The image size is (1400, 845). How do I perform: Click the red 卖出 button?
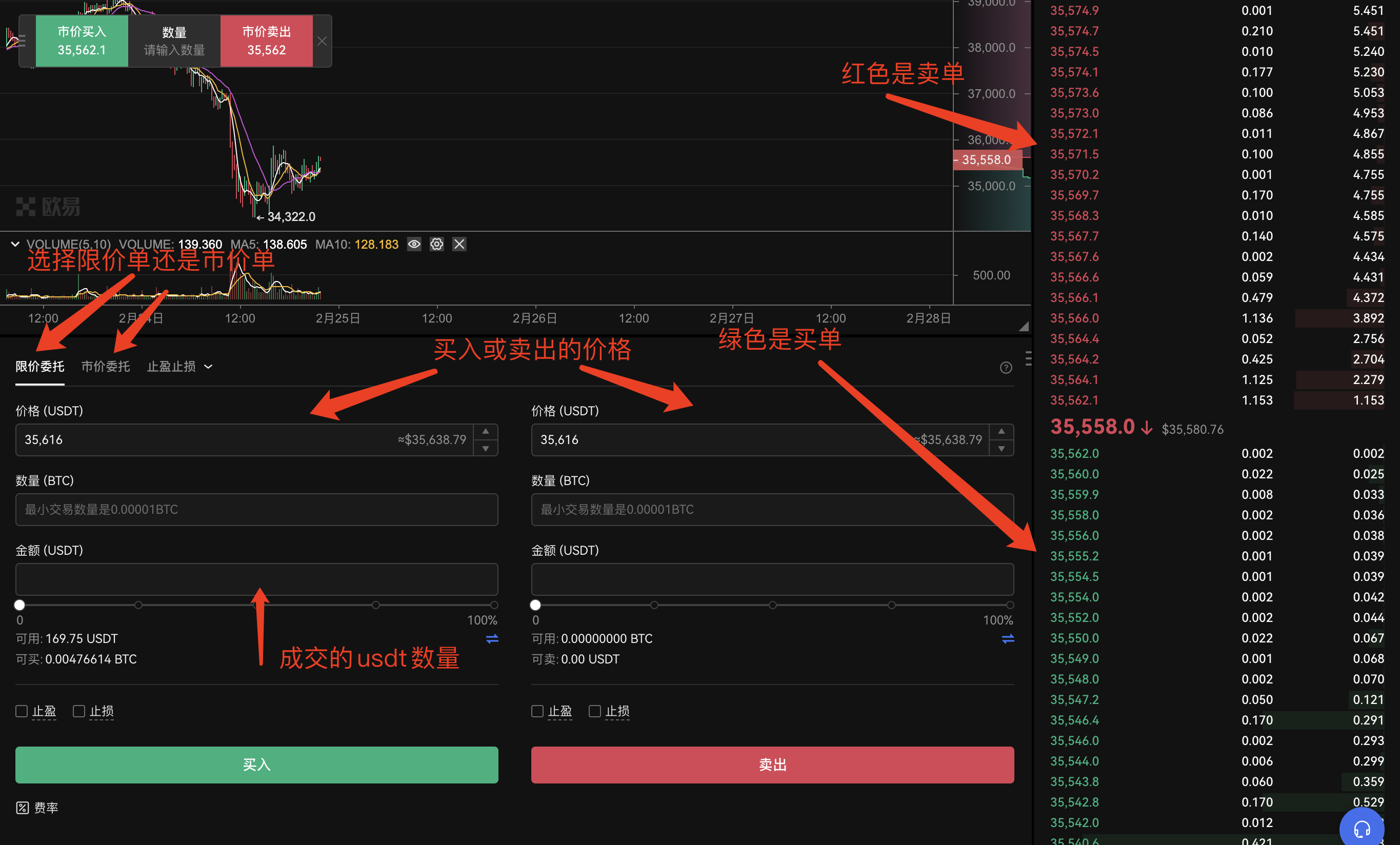tap(772, 764)
